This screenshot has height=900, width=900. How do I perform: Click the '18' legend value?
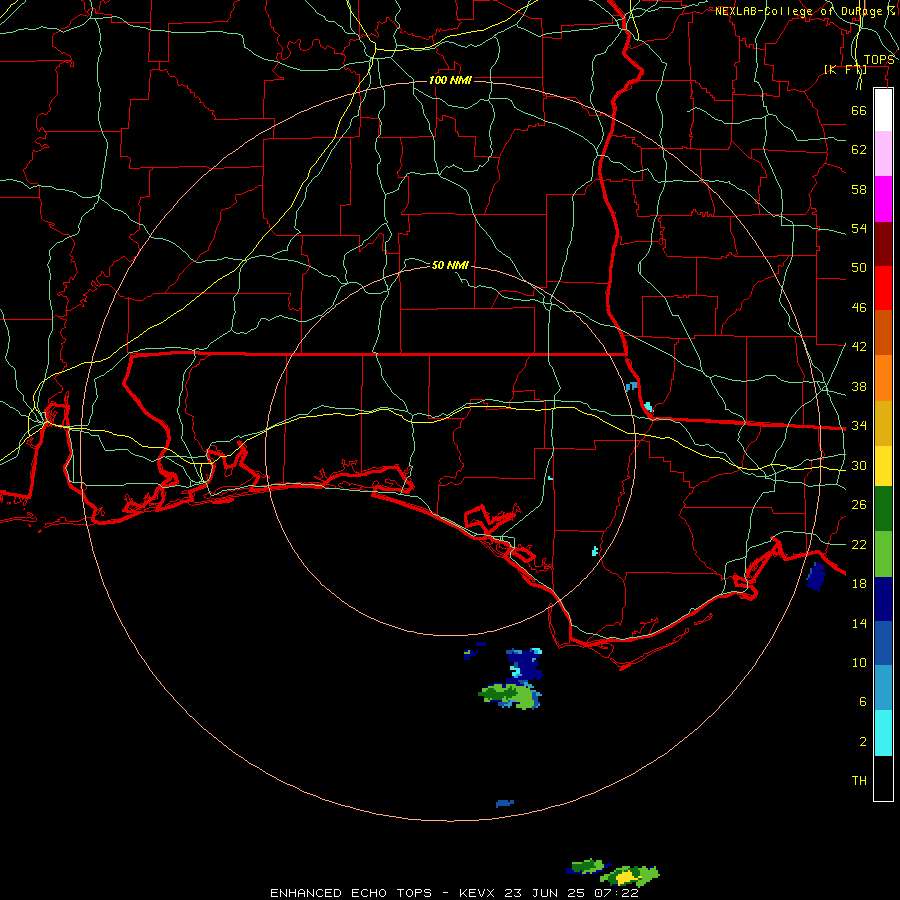(x=859, y=584)
